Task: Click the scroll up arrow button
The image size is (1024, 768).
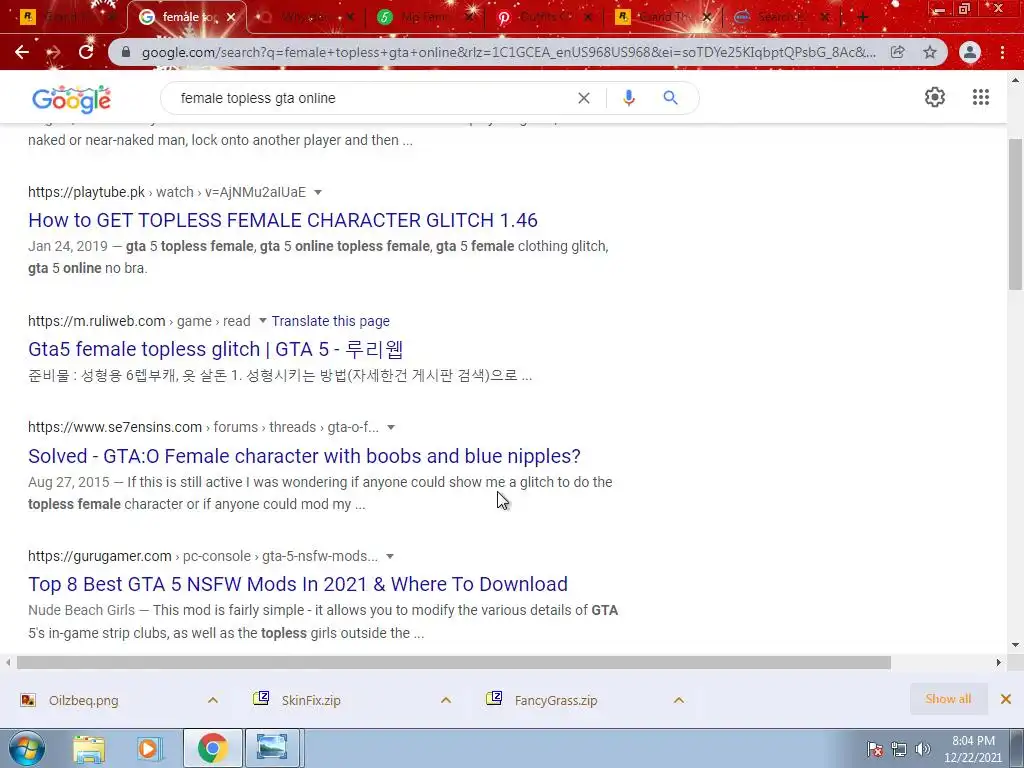Action: tap(1016, 80)
